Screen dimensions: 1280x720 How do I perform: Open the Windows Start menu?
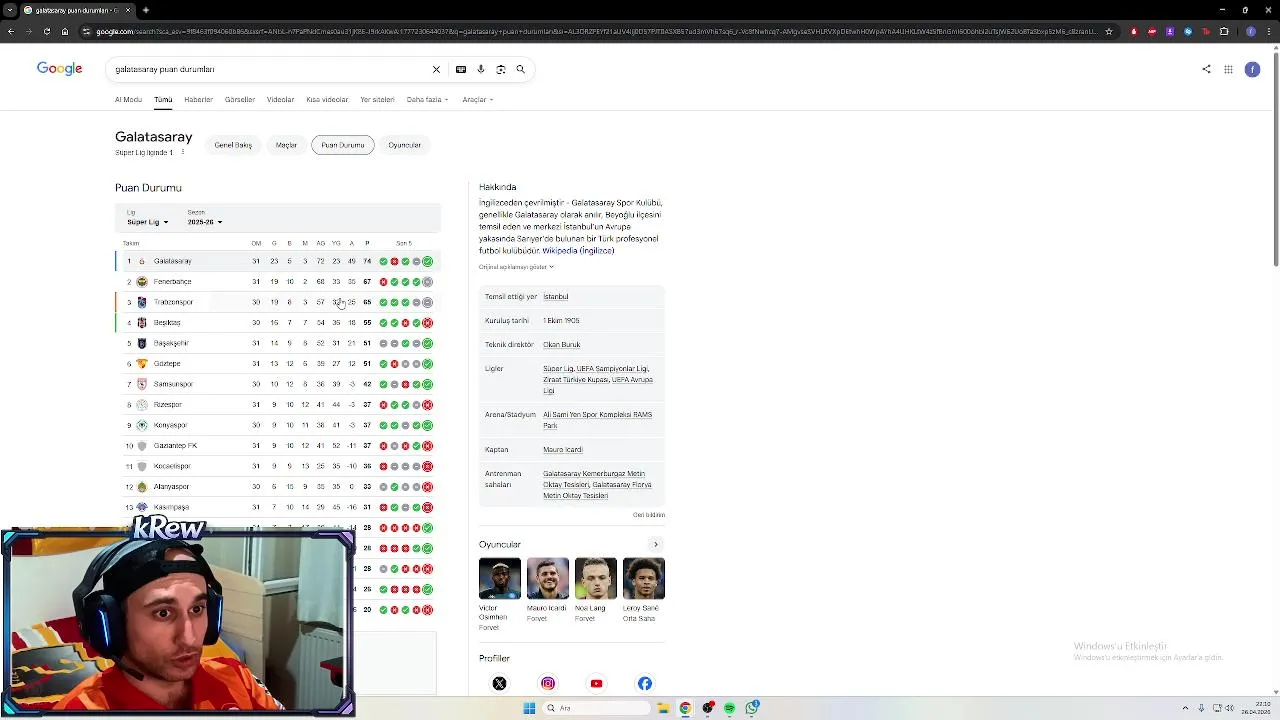[x=529, y=708]
